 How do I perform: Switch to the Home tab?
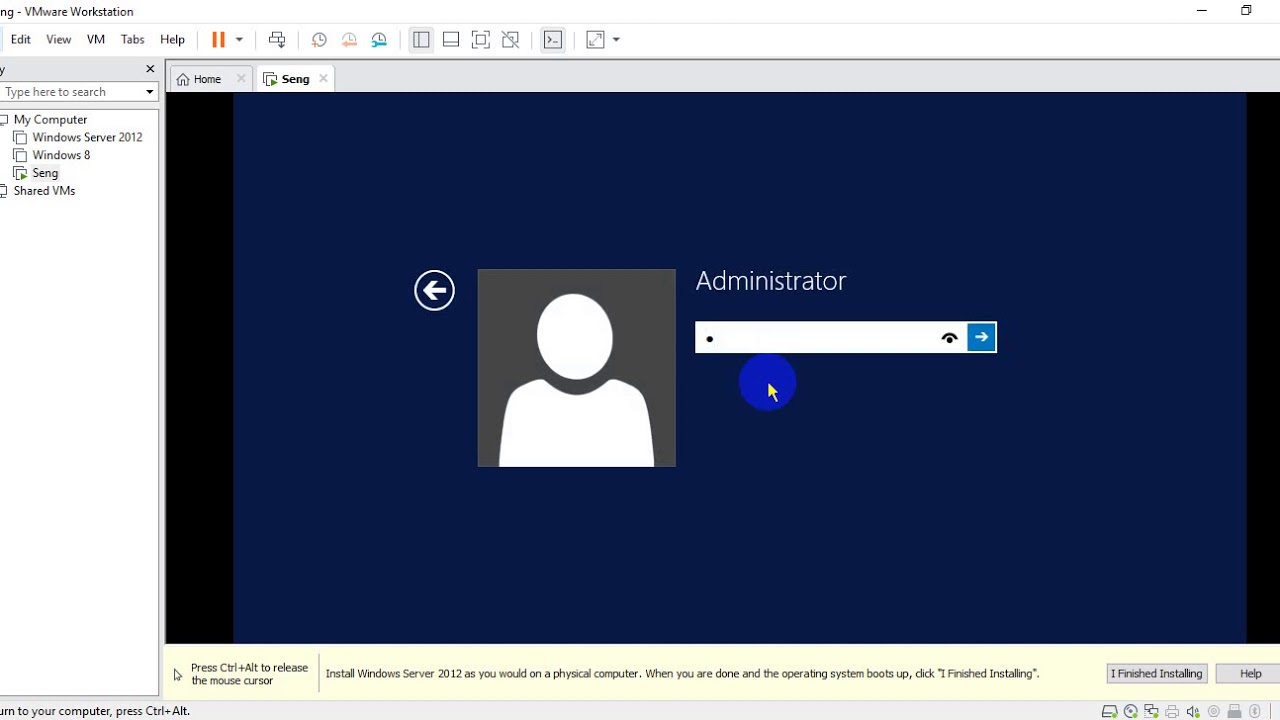[208, 79]
